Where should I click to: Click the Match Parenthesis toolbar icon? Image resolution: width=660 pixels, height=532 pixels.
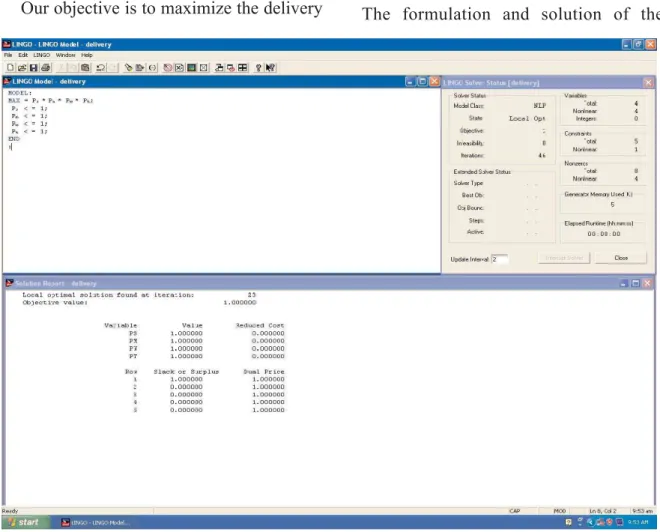(152, 68)
